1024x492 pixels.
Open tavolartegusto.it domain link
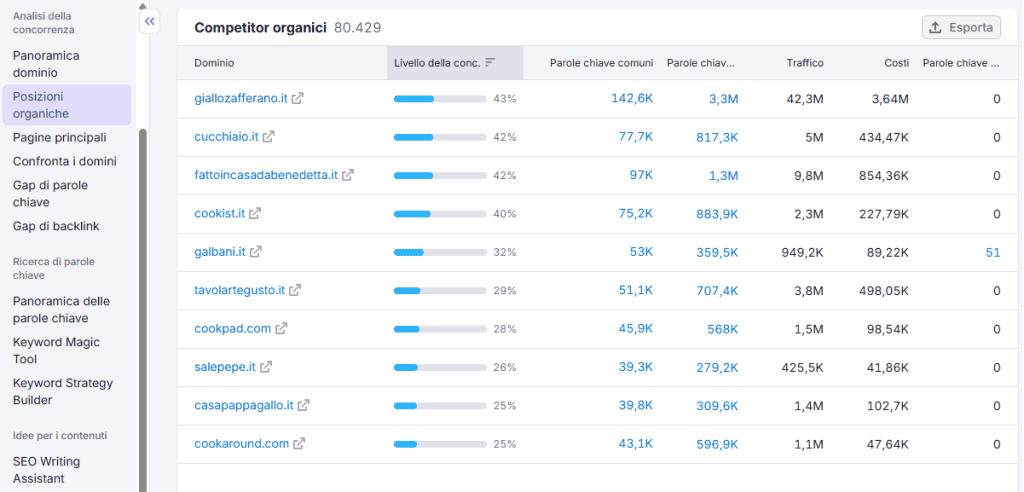(x=240, y=290)
